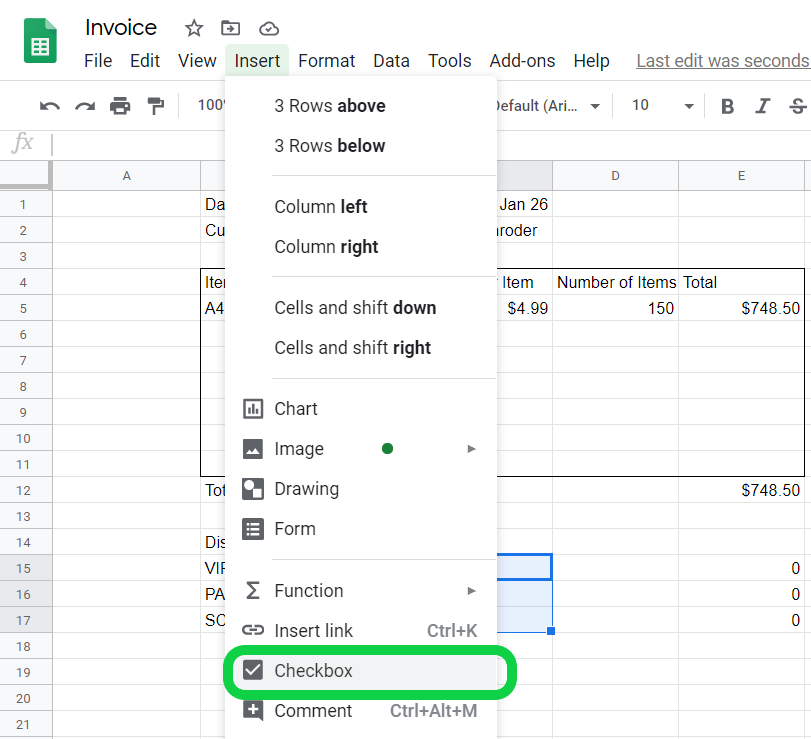Click the cloud saved status icon

coord(267,28)
